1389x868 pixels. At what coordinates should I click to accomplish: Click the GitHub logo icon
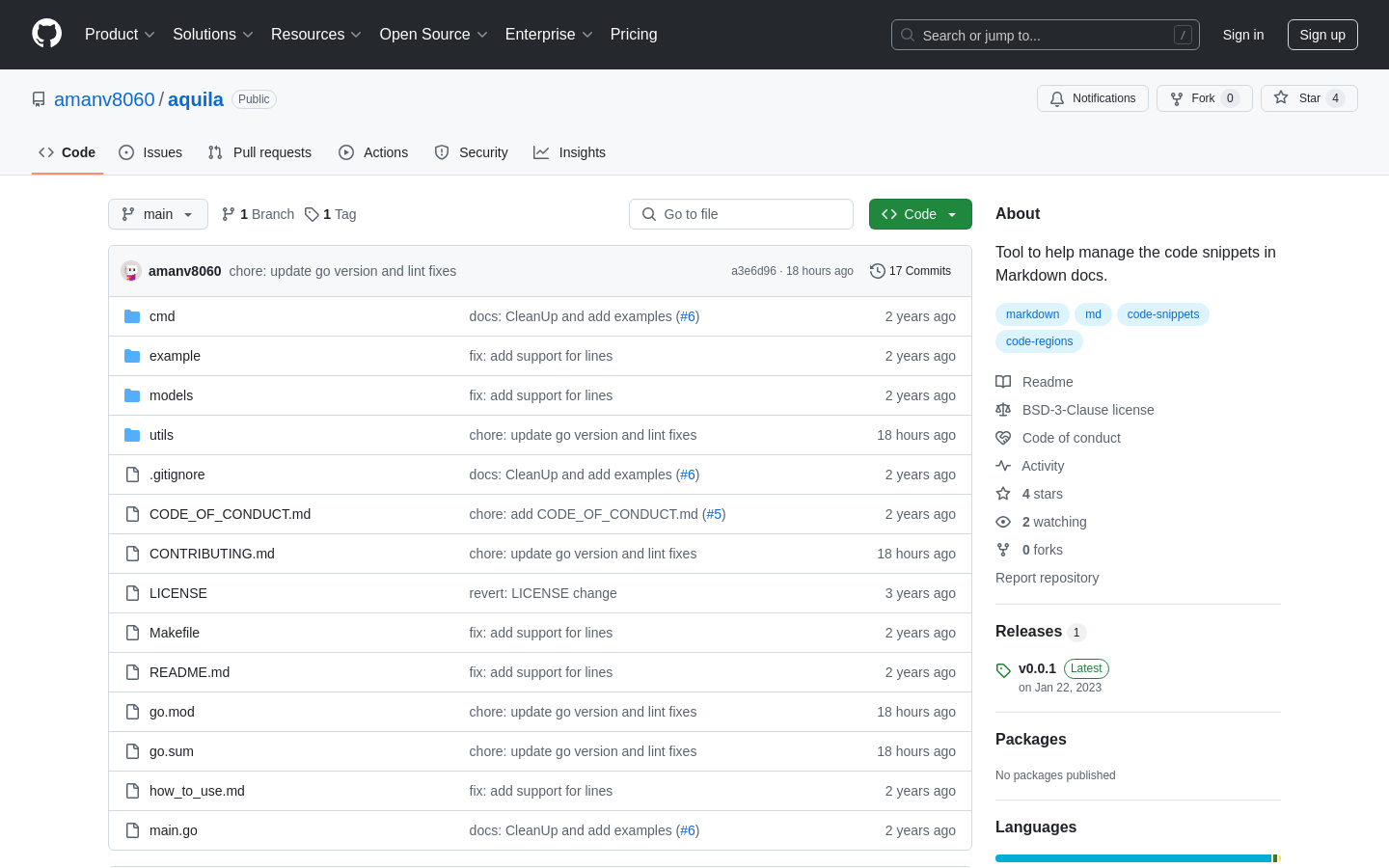47,34
